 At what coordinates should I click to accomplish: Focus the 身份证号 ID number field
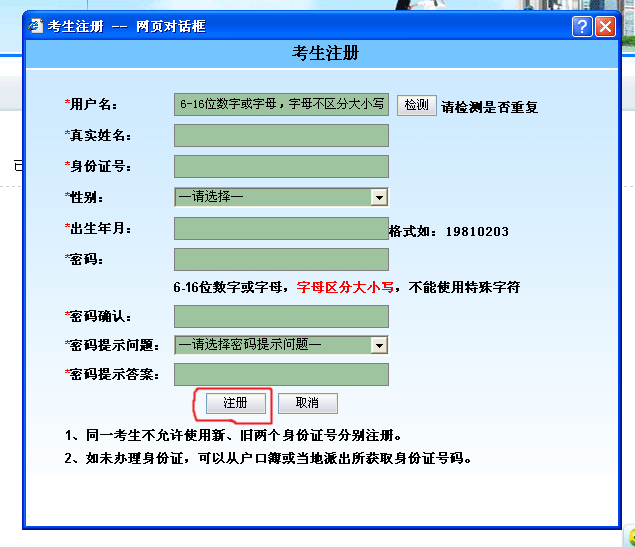pos(281,166)
